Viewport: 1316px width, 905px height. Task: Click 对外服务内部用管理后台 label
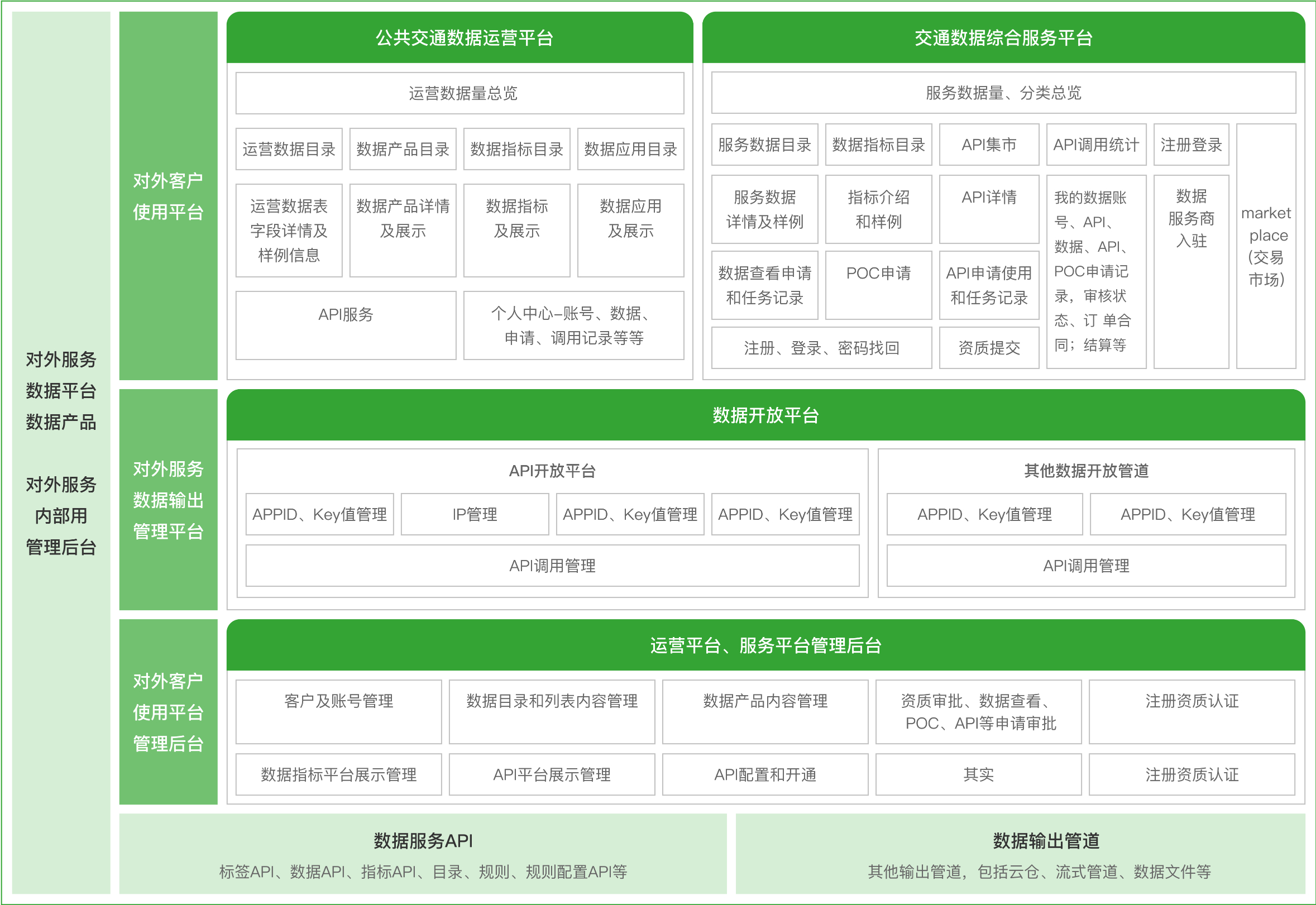61,515
